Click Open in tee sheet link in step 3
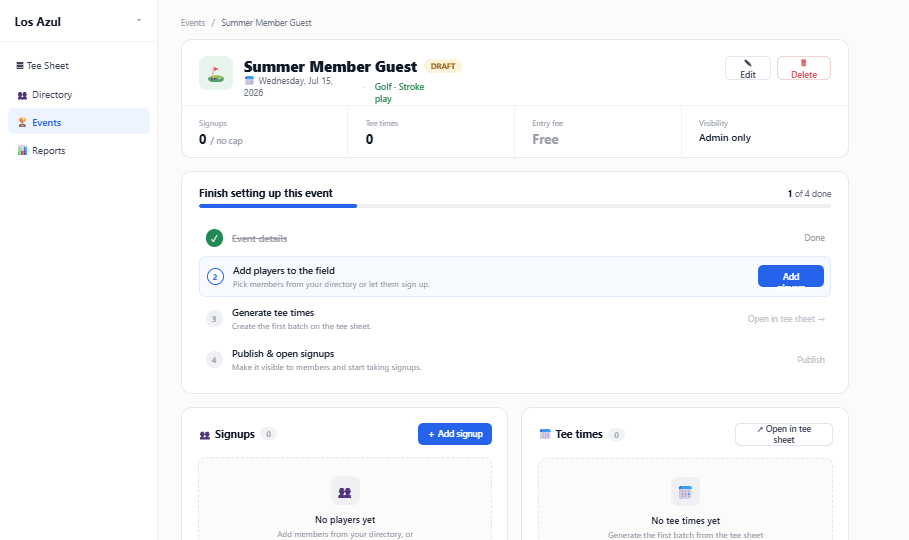The image size is (909, 540). 786,318
